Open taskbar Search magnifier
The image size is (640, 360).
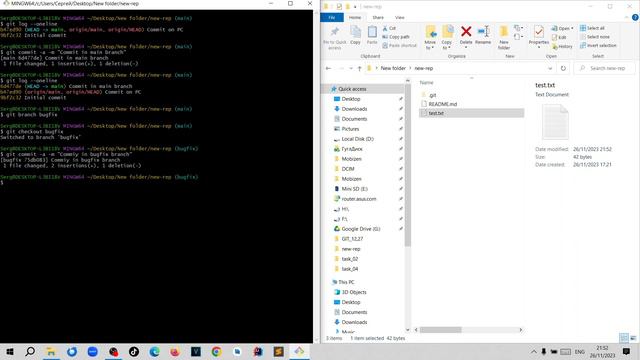(x=30, y=351)
